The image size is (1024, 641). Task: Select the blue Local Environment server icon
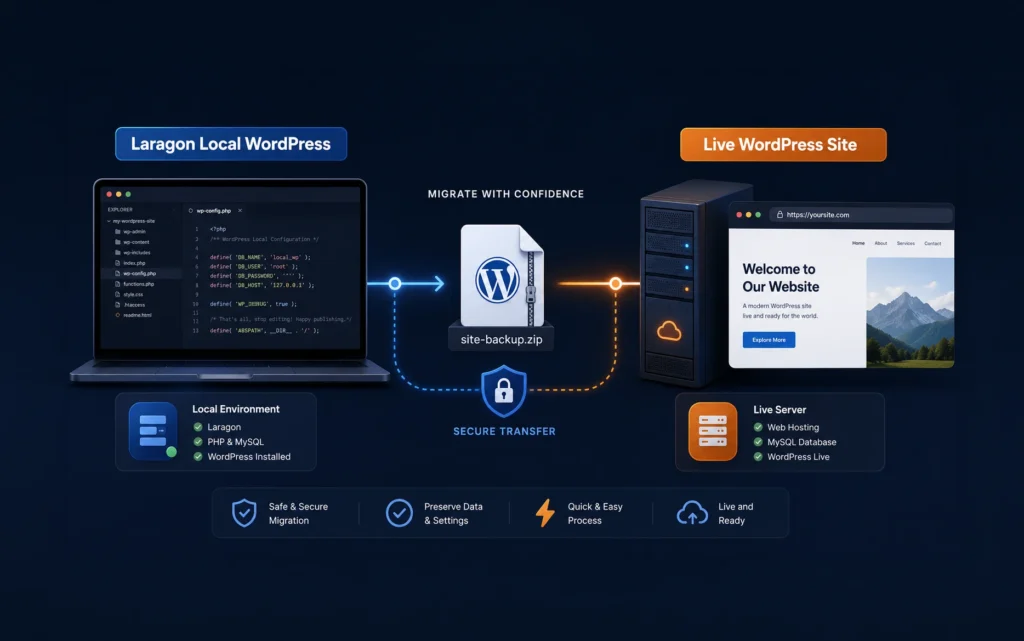pyautogui.click(x=153, y=431)
